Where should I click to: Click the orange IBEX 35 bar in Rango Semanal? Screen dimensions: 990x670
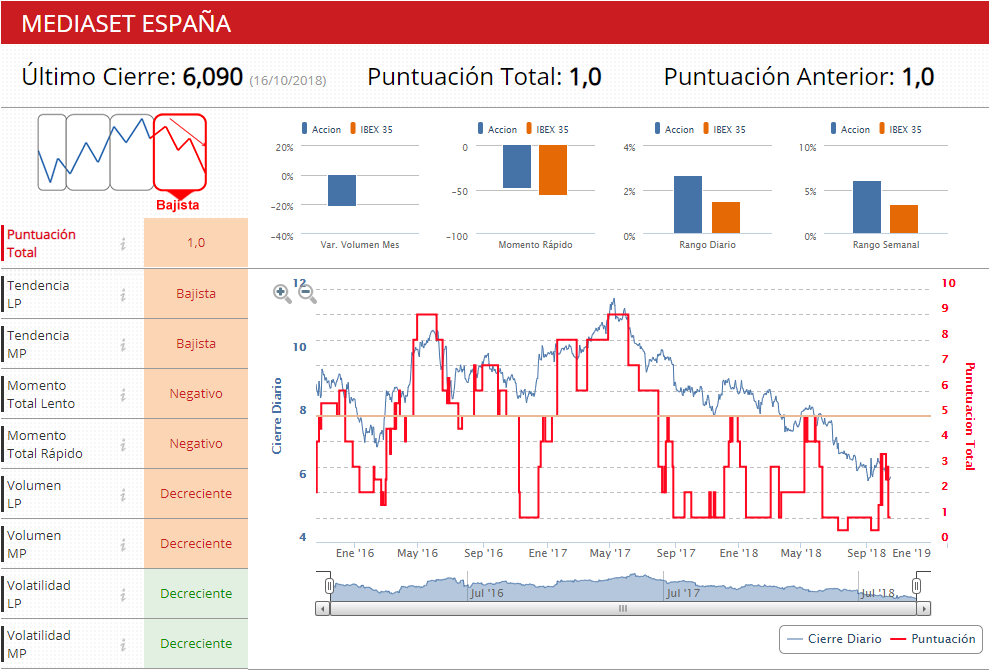(x=904, y=219)
